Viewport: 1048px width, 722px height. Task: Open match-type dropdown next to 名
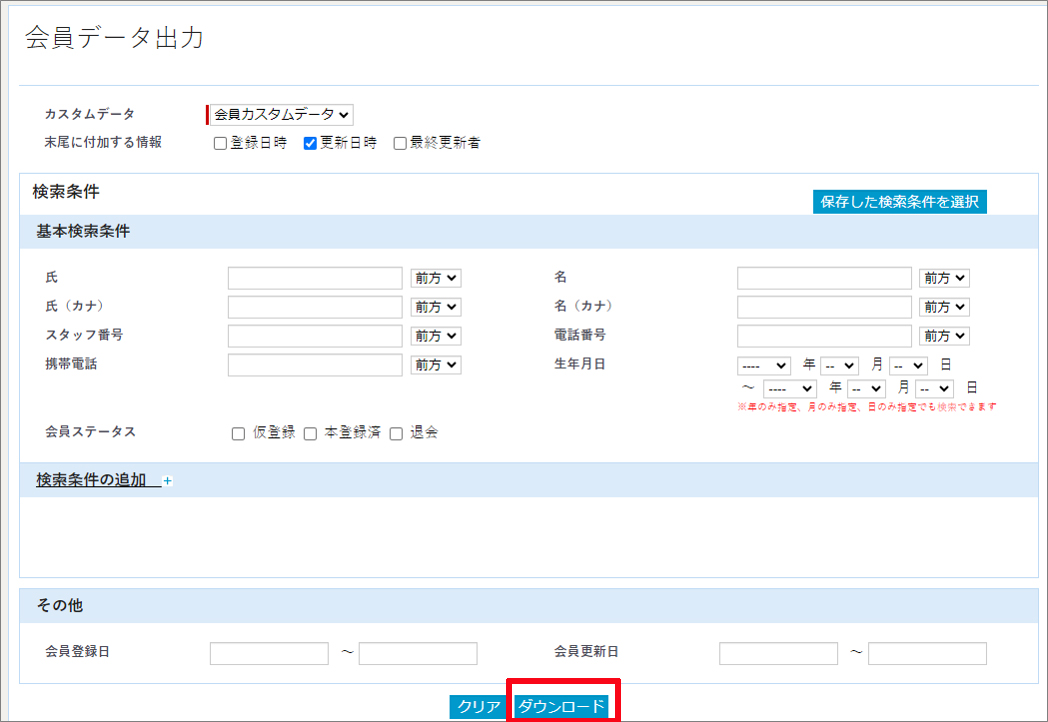tap(944, 278)
